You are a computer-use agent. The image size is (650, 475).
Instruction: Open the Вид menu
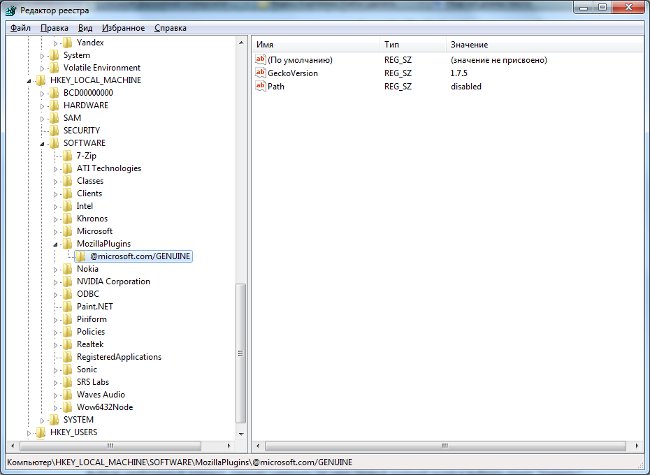click(x=85, y=28)
